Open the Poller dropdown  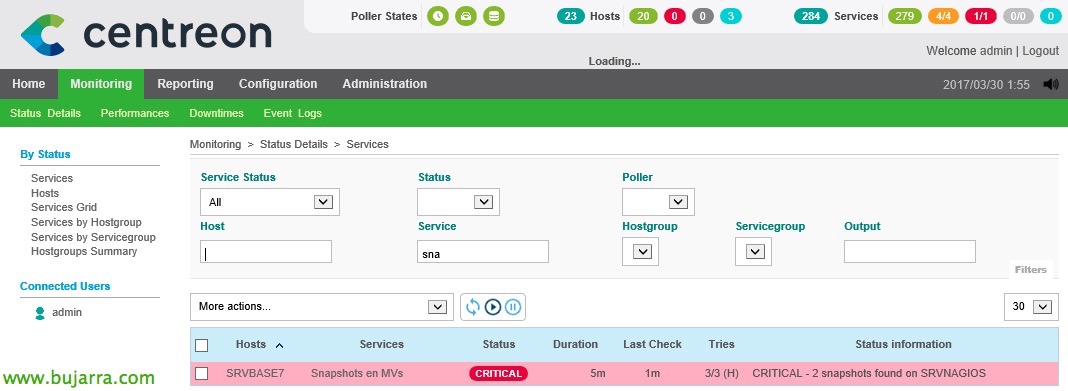click(658, 202)
